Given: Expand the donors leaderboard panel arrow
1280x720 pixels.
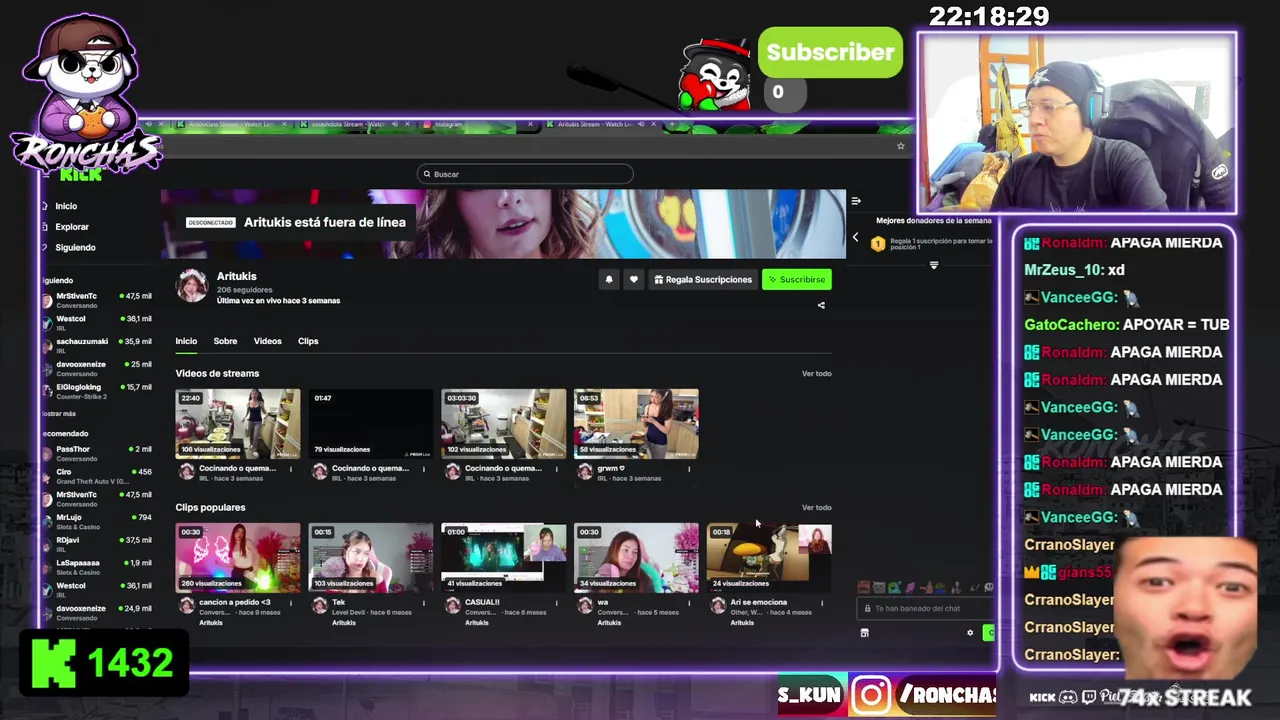Looking at the screenshot, I should (934, 265).
